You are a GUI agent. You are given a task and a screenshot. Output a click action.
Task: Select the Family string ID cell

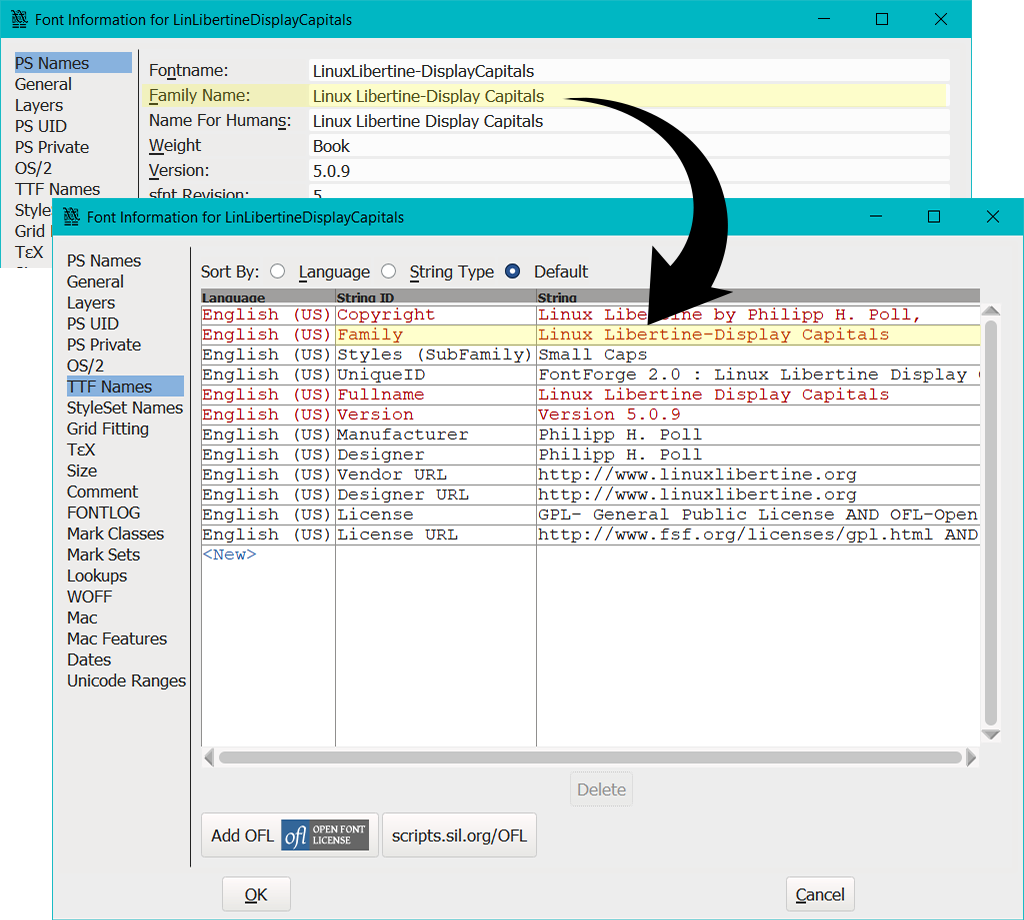[x=435, y=334]
